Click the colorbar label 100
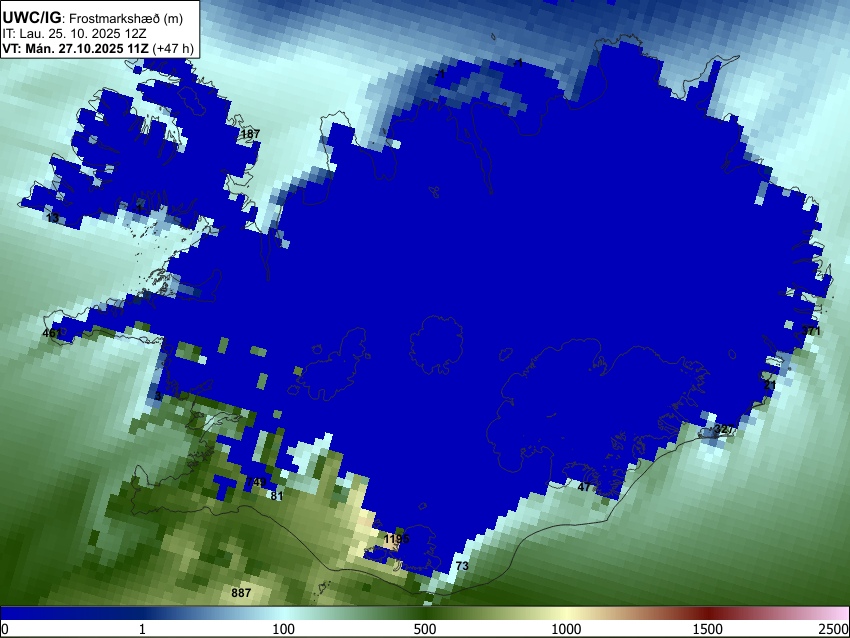850x638 pixels. 283,629
